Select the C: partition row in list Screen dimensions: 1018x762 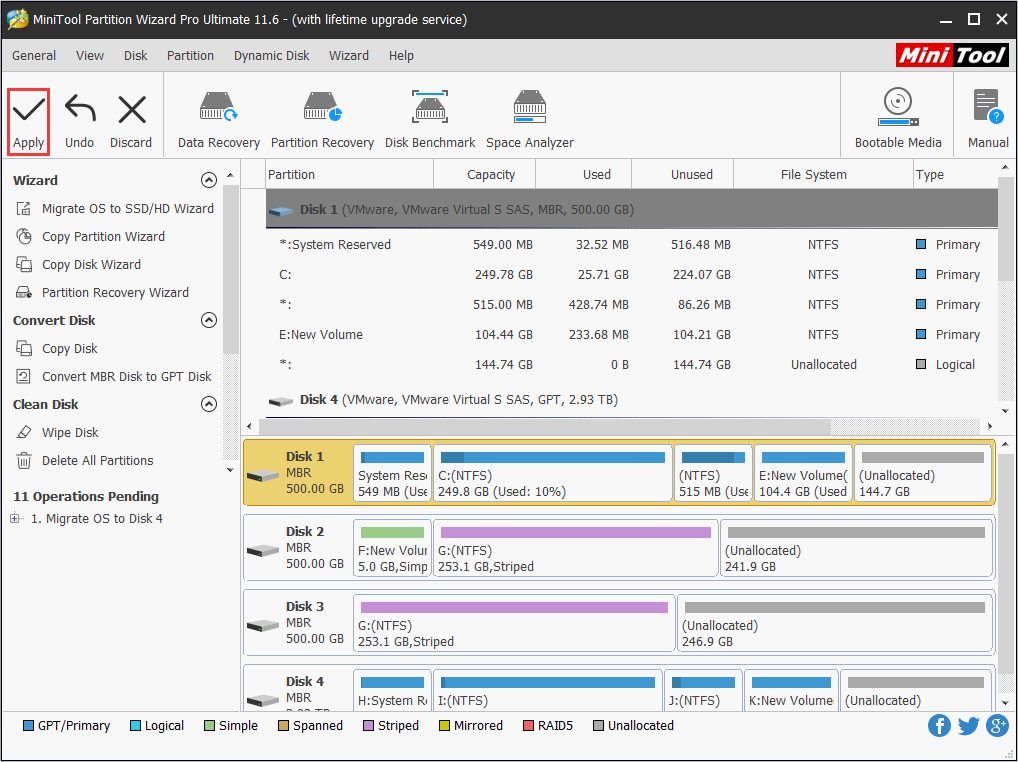[632, 275]
